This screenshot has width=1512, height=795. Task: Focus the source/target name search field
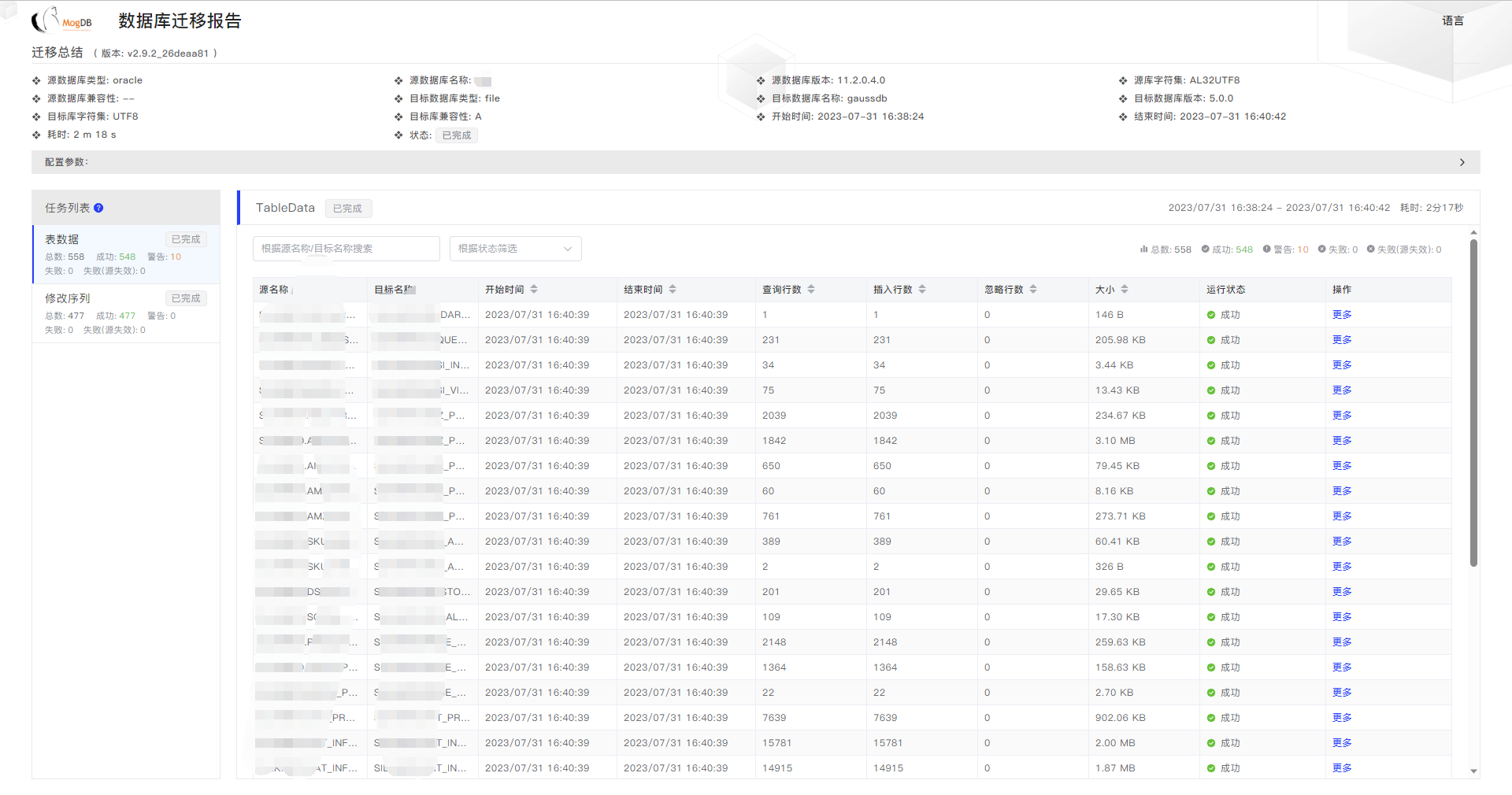coord(346,249)
